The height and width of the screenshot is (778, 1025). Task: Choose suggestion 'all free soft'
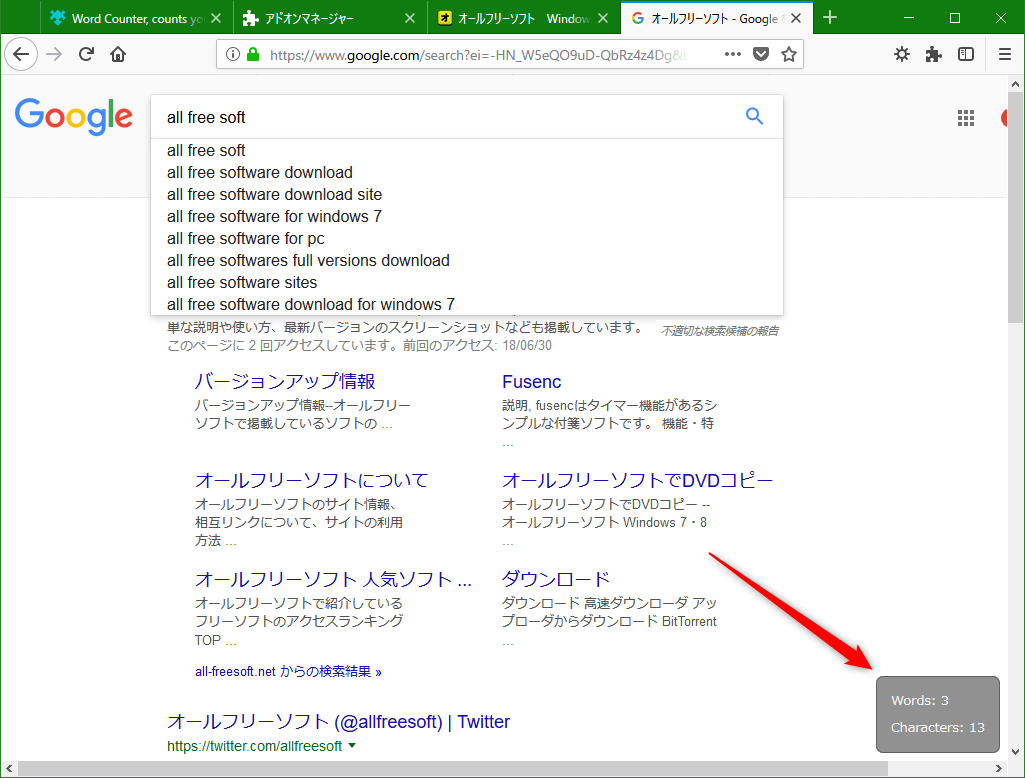(x=467, y=150)
